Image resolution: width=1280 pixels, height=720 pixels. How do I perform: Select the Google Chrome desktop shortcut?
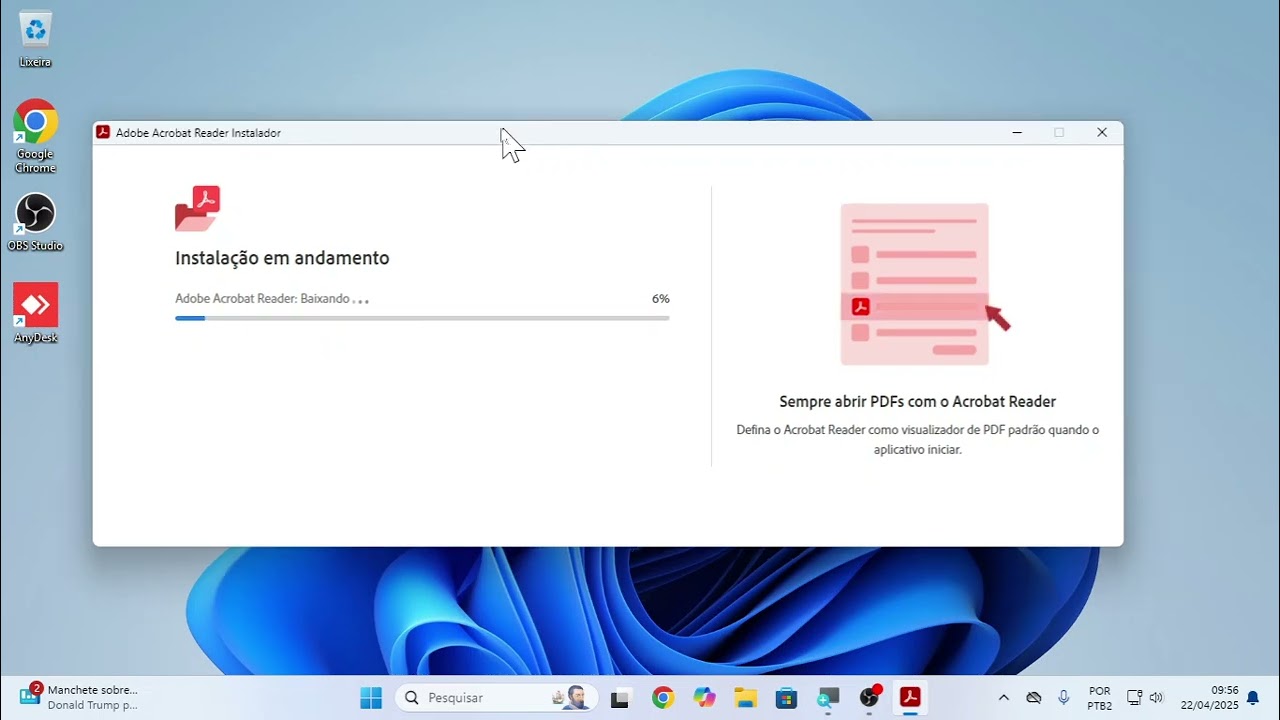point(35,136)
